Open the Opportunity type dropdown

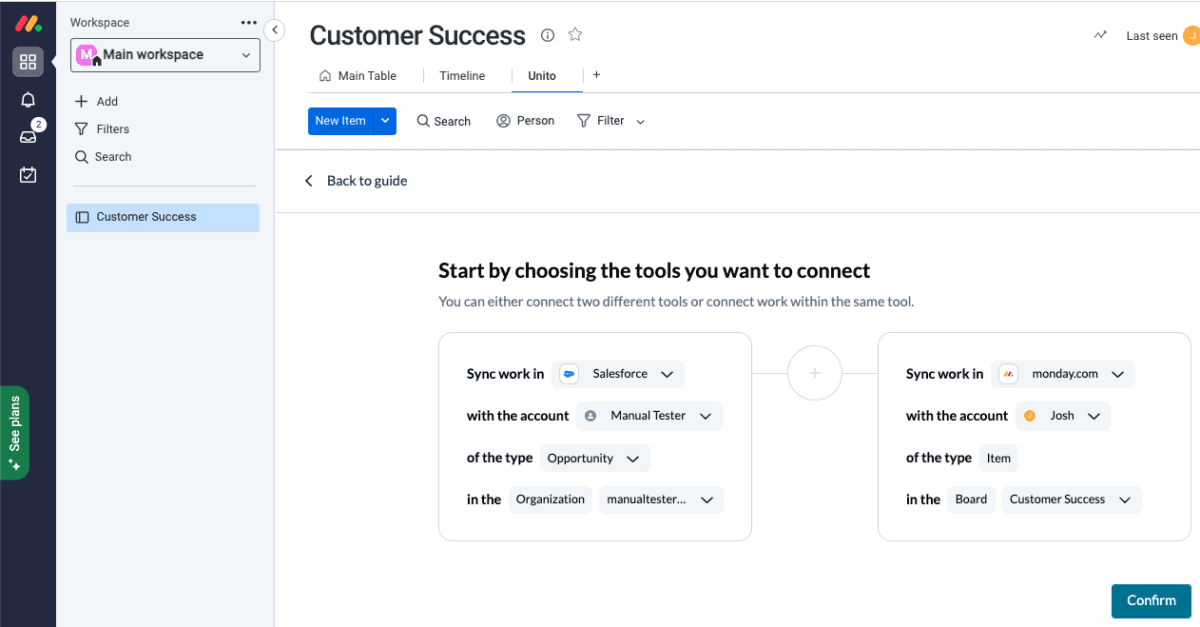595,457
